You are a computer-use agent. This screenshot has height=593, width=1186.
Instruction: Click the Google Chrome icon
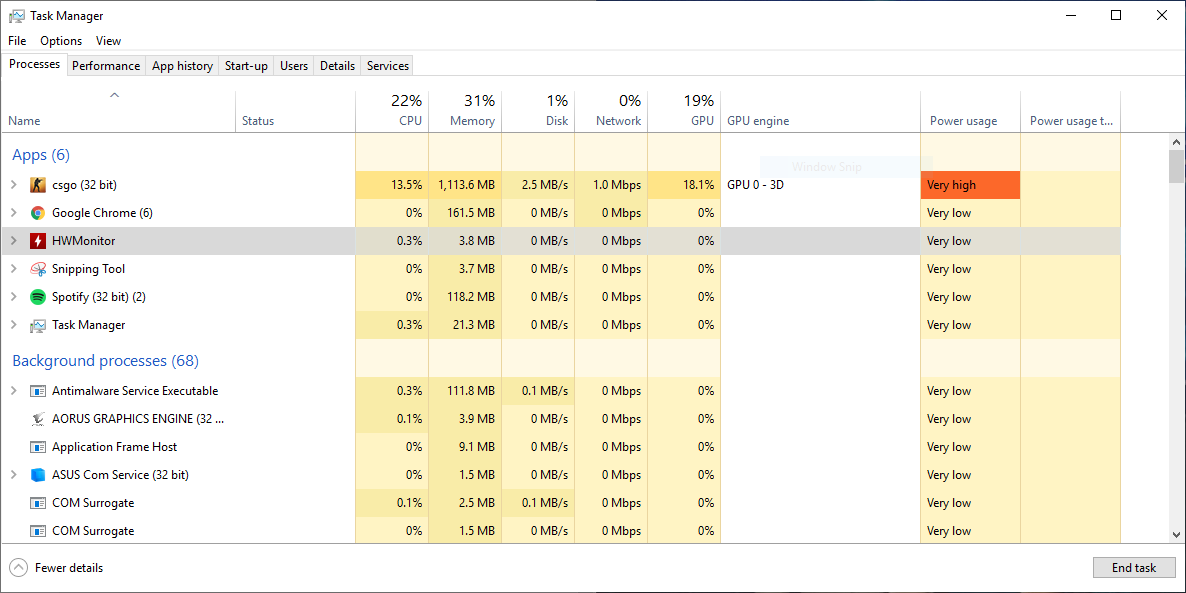click(x=38, y=213)
